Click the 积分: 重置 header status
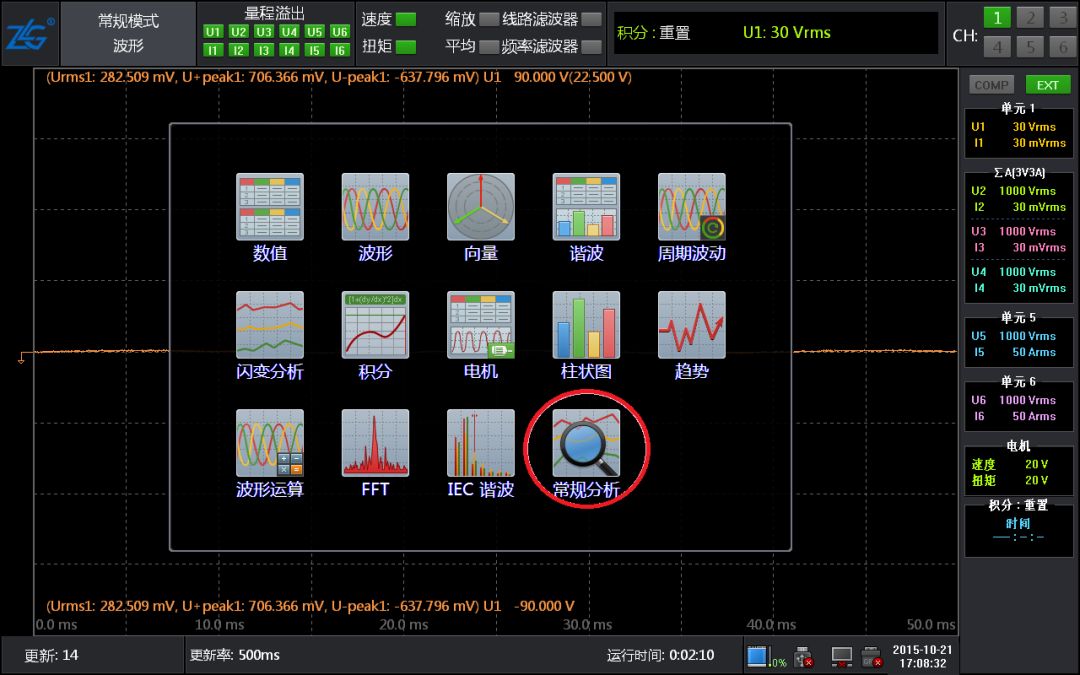This screenshot has width=1080, height=675. click(653, 32)
